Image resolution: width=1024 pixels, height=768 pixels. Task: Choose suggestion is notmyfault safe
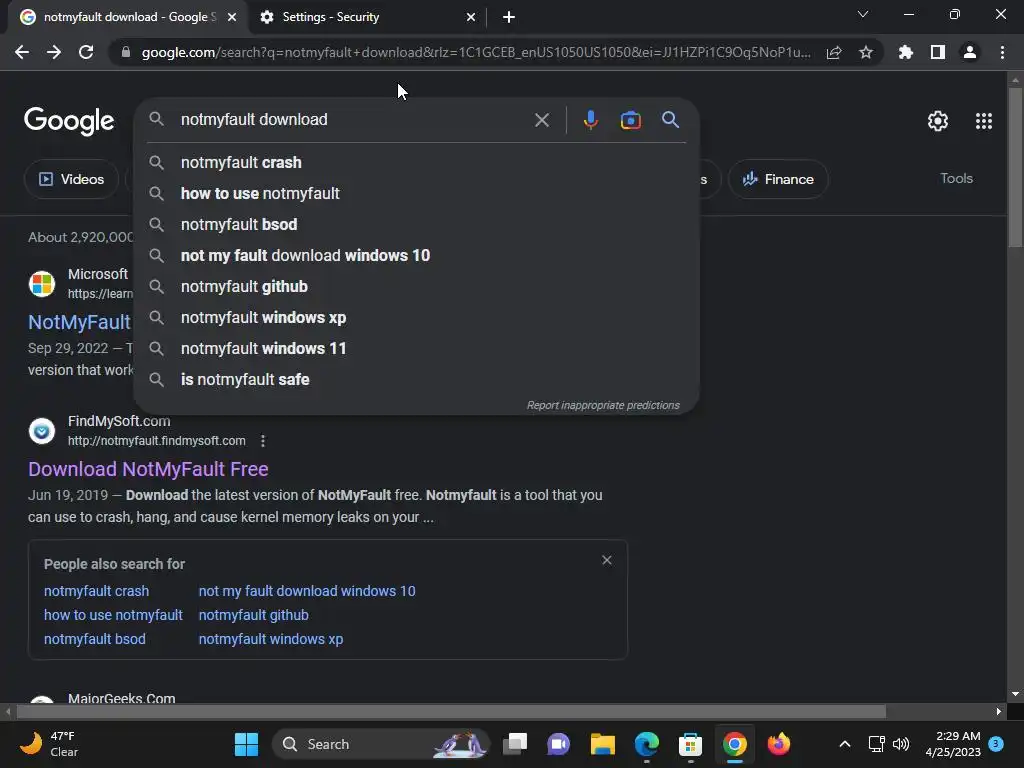coord(417,379)
